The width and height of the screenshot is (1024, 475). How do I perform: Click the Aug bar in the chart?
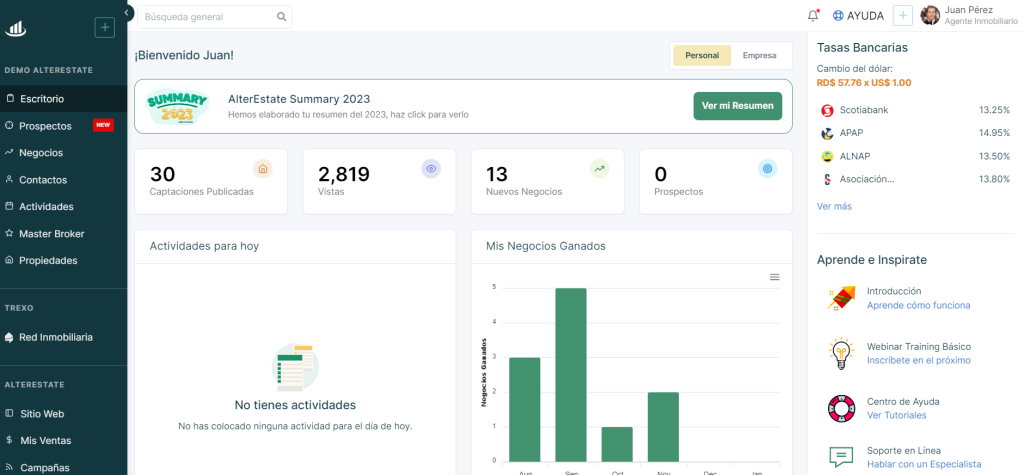pos(524,410)
